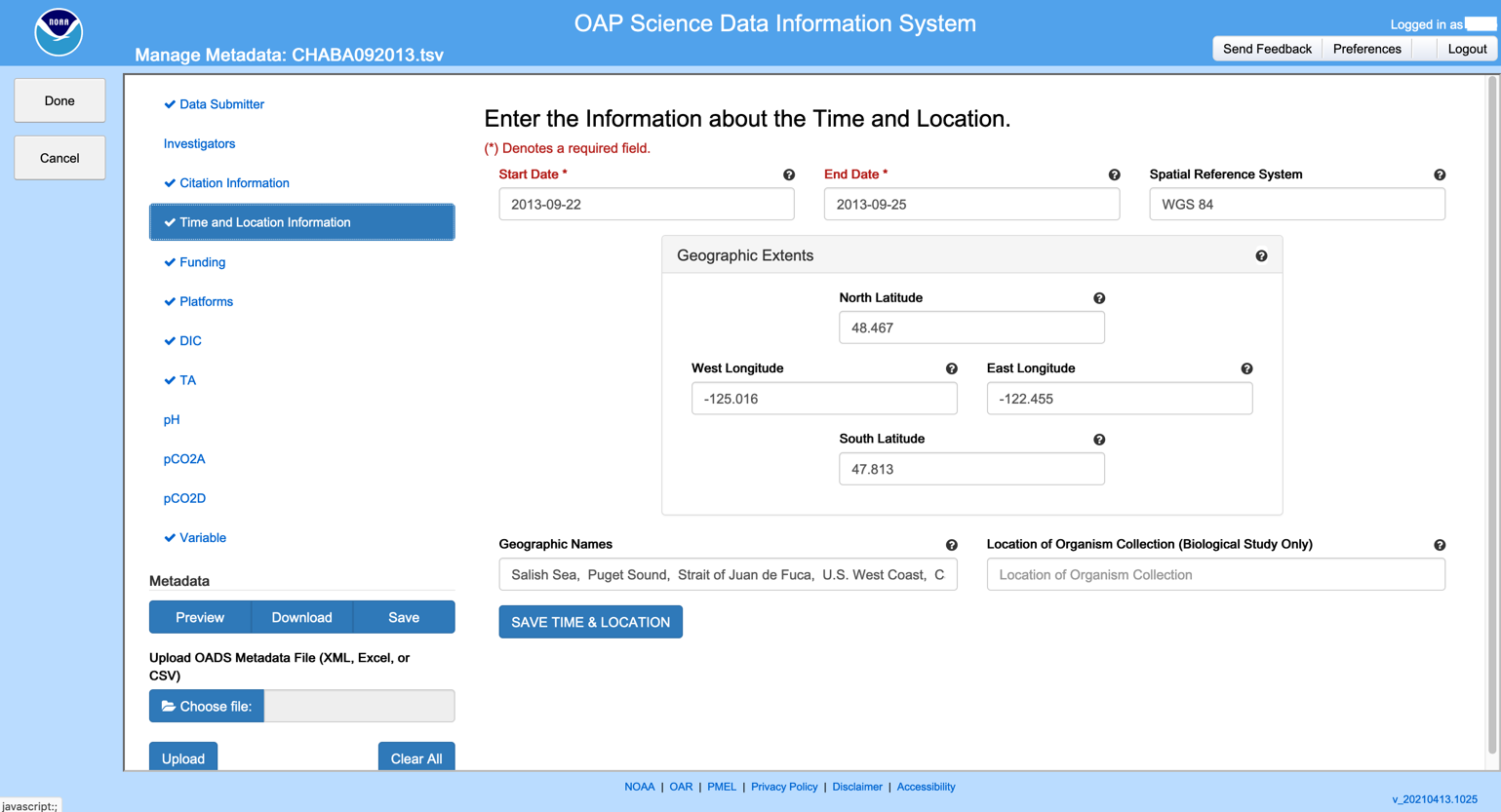Show help for East Longitude
This screenshot has height=812, width=1501.
1246,369
